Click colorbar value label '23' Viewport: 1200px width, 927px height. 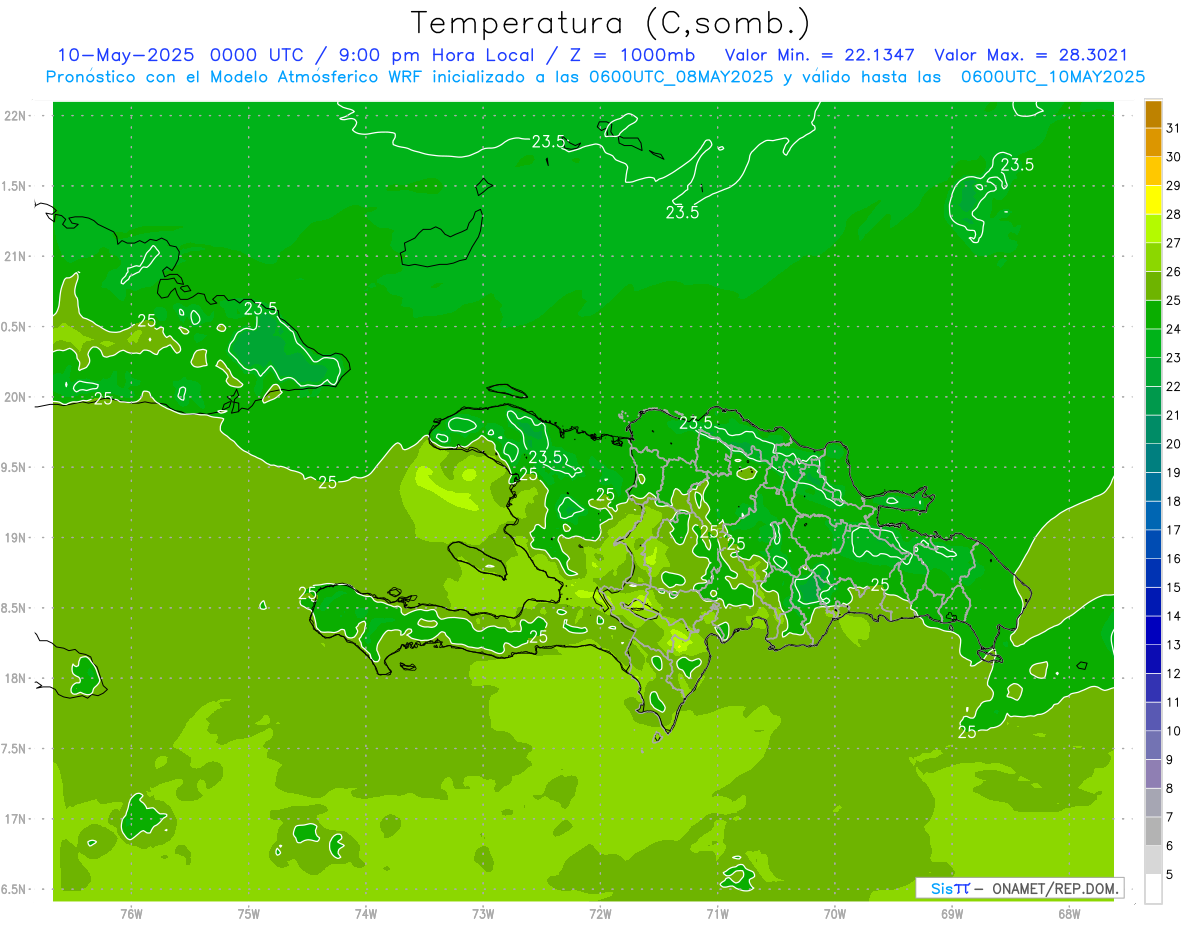[1174, 358]
